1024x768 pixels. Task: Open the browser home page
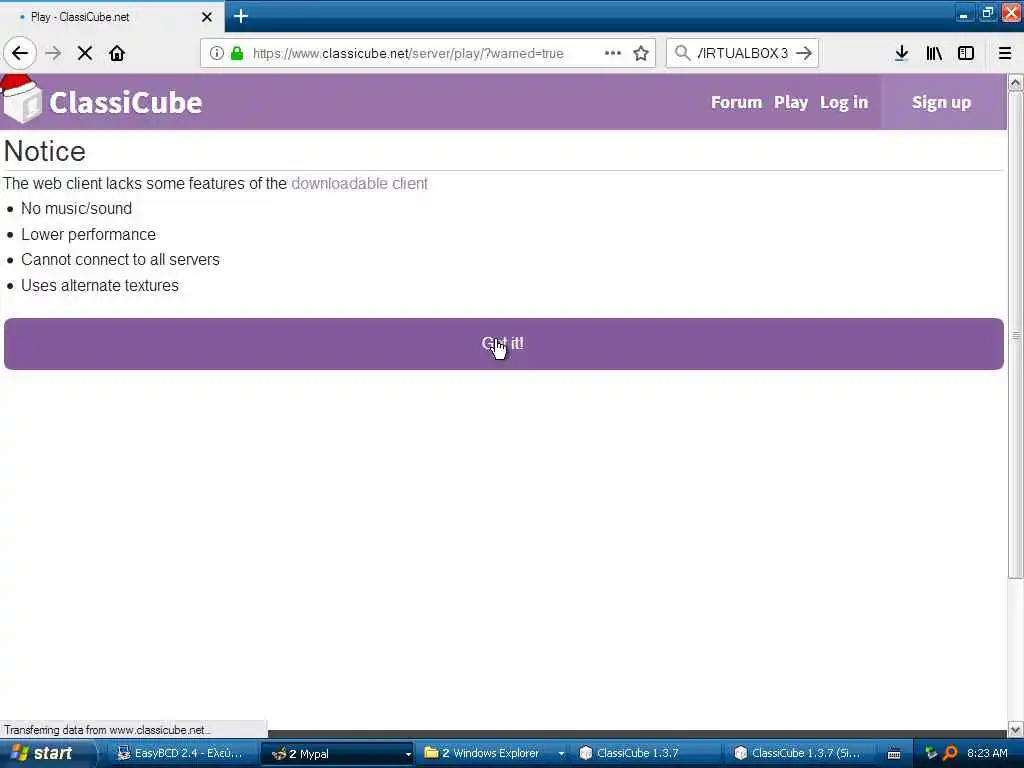[117, 54]
